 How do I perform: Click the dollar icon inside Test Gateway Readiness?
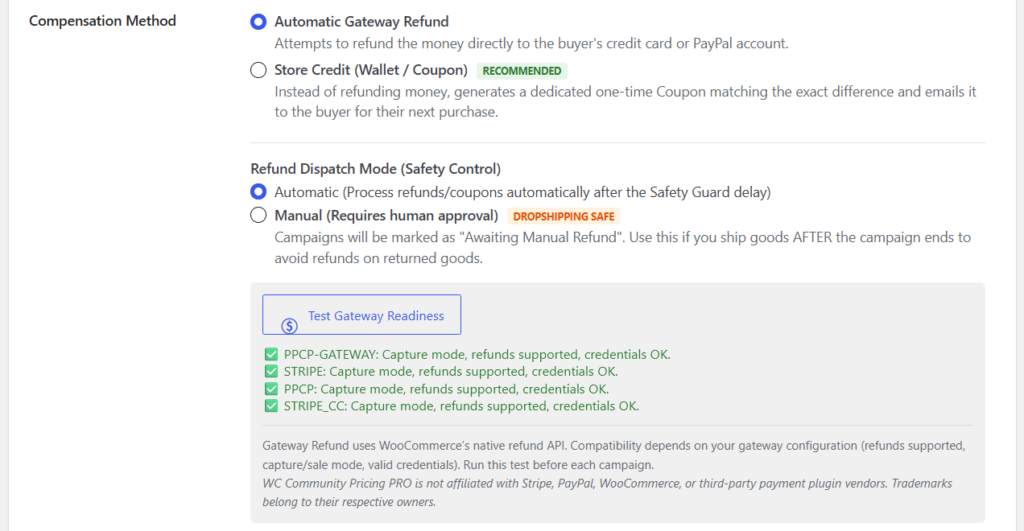coord(289,325)
